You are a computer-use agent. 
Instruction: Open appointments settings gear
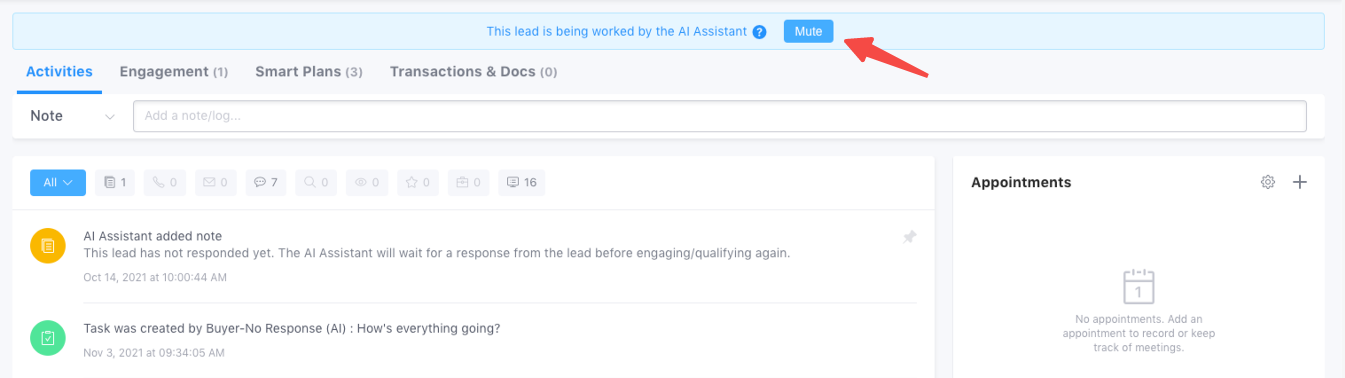click(1268, 182)
